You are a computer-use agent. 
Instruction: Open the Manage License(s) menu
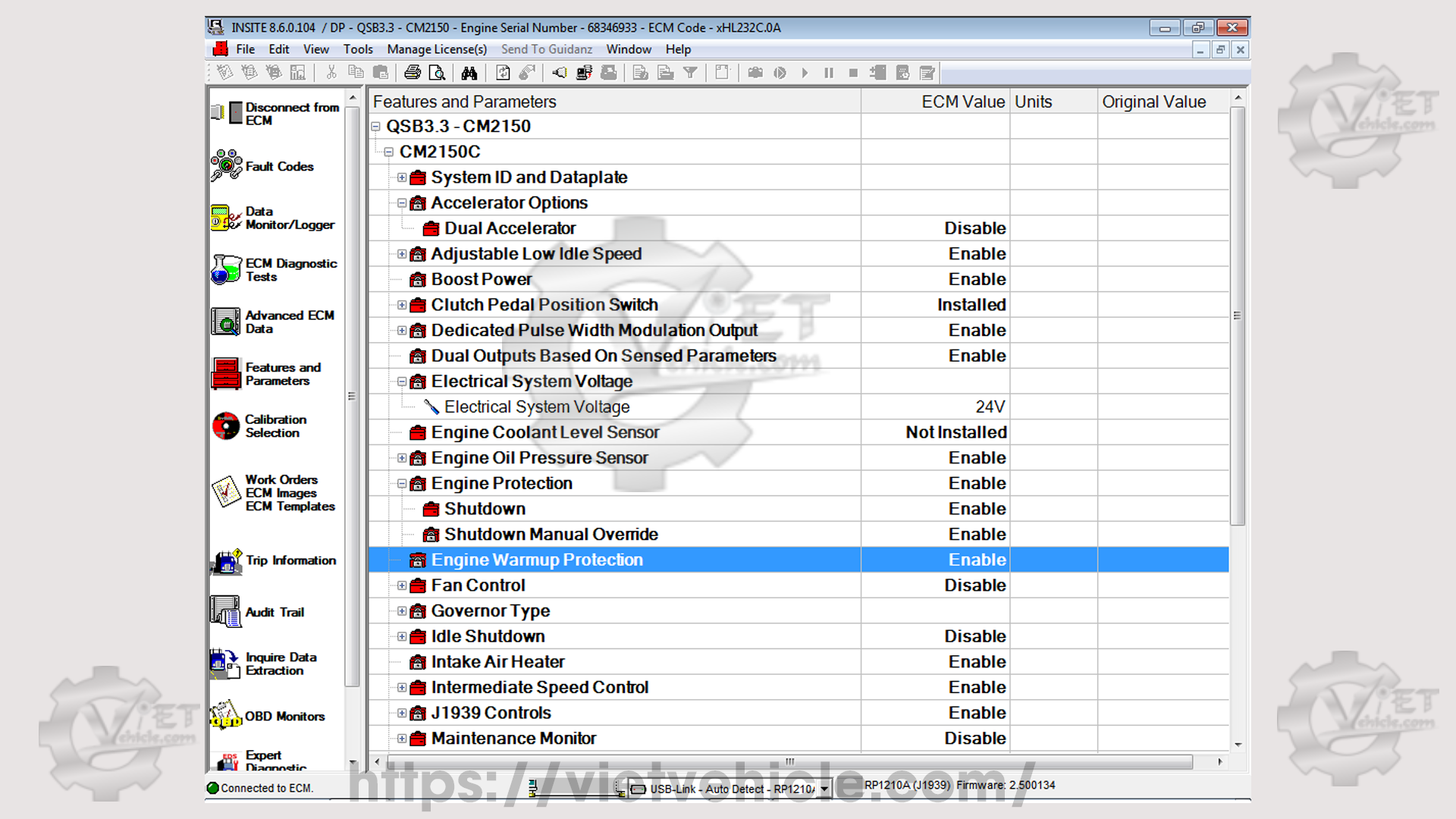point(436,49)
